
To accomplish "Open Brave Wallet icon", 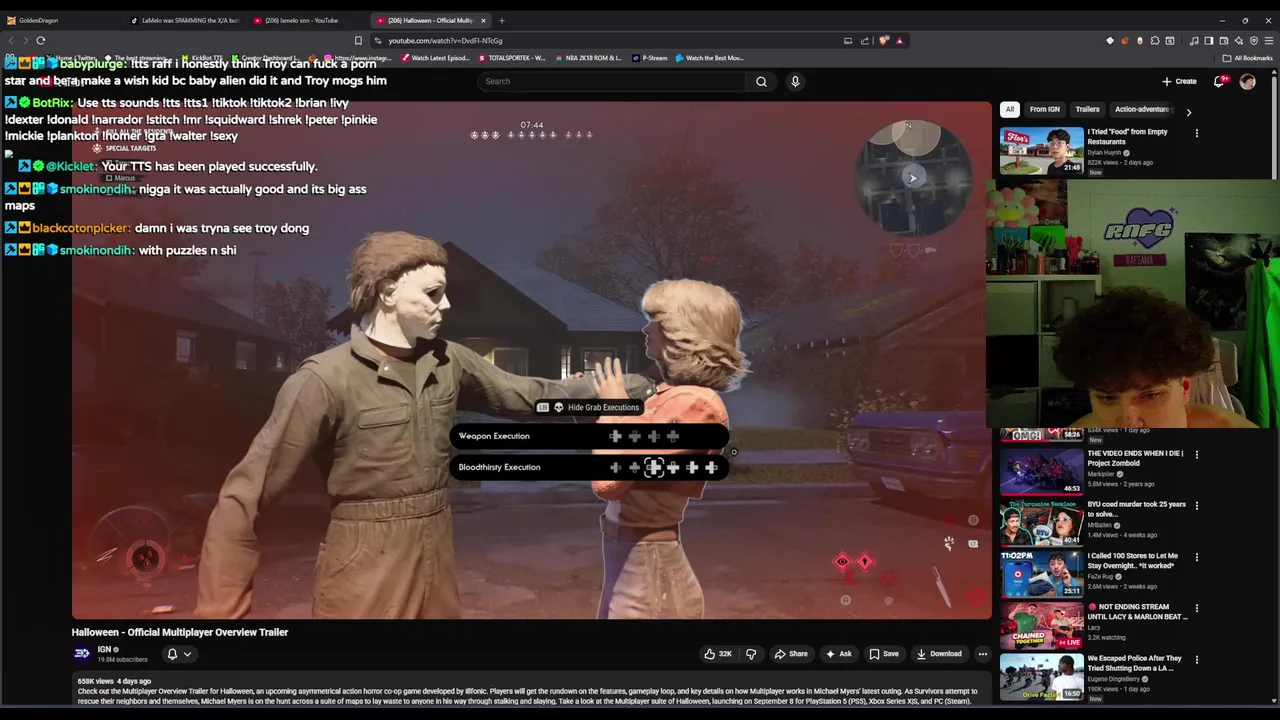I will click(x=1224, y=41).
